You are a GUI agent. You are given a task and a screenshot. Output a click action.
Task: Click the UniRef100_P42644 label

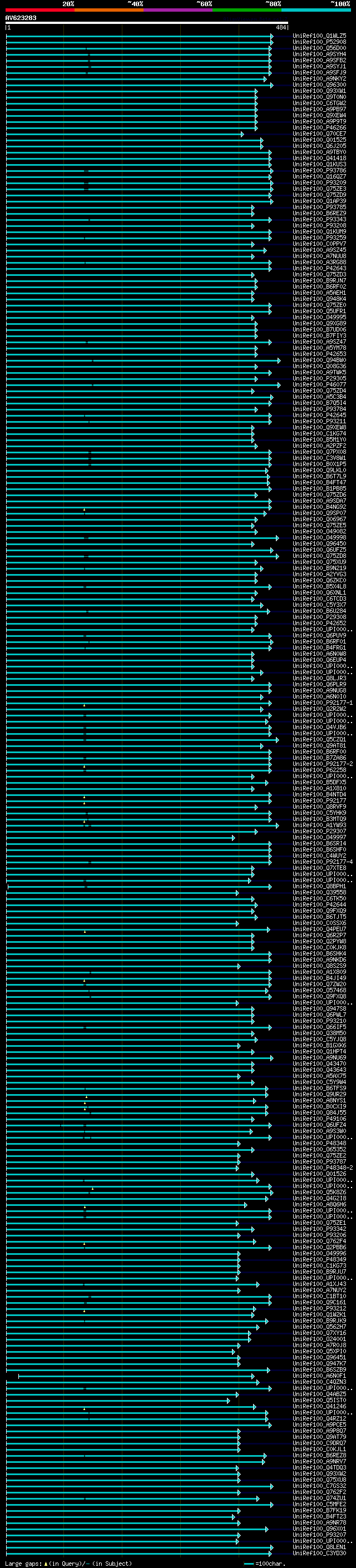(x=319, y=904)
